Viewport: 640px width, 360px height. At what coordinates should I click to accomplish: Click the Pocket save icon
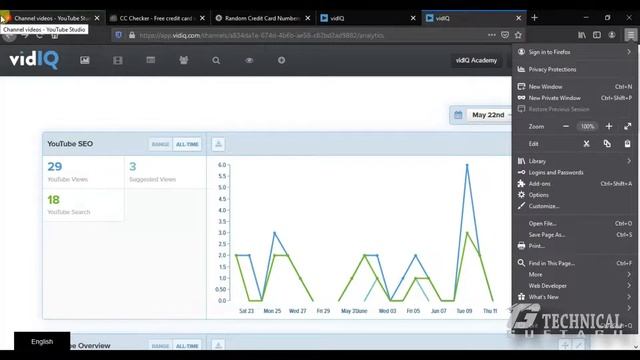[x=505, y=35]
